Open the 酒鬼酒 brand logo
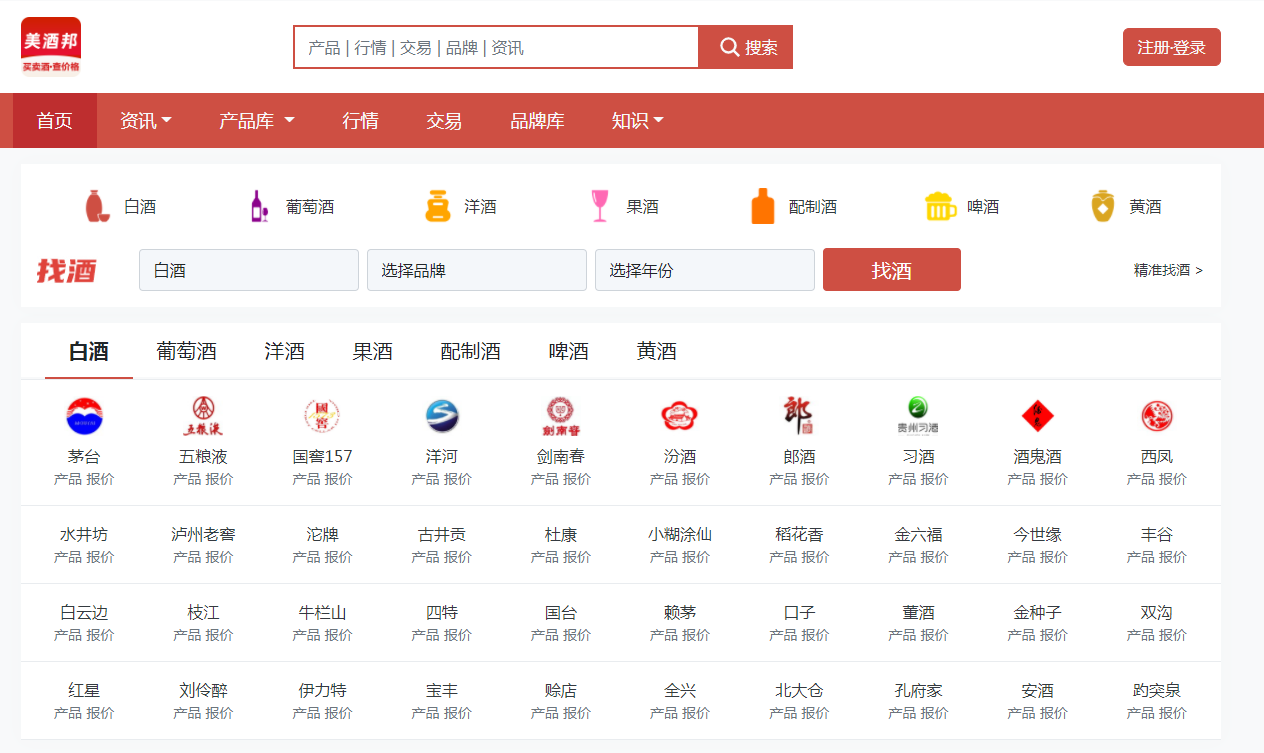The image size is (1264, 753). click(x=1037, y=416)
